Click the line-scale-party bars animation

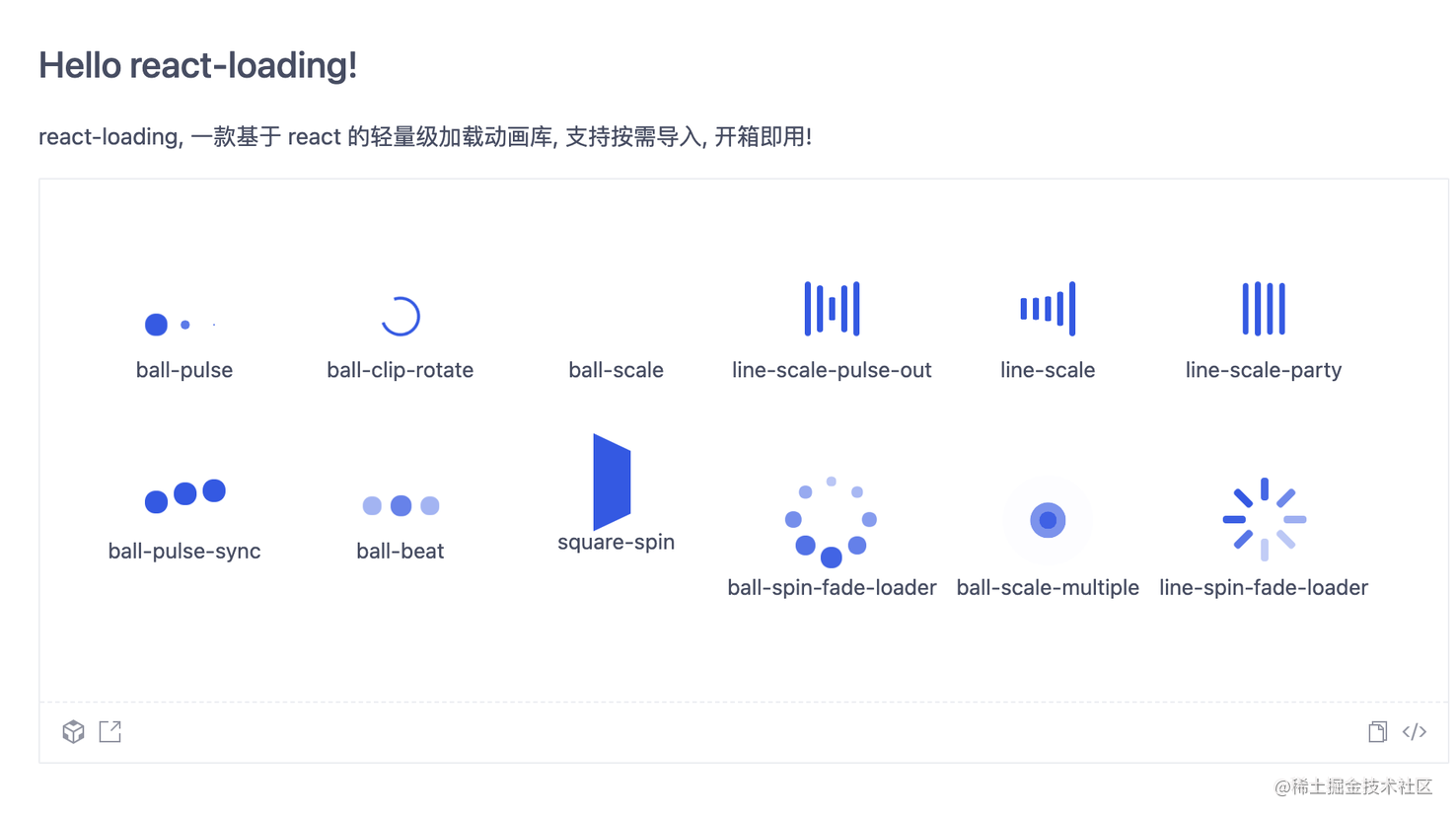pos(1264,308)
